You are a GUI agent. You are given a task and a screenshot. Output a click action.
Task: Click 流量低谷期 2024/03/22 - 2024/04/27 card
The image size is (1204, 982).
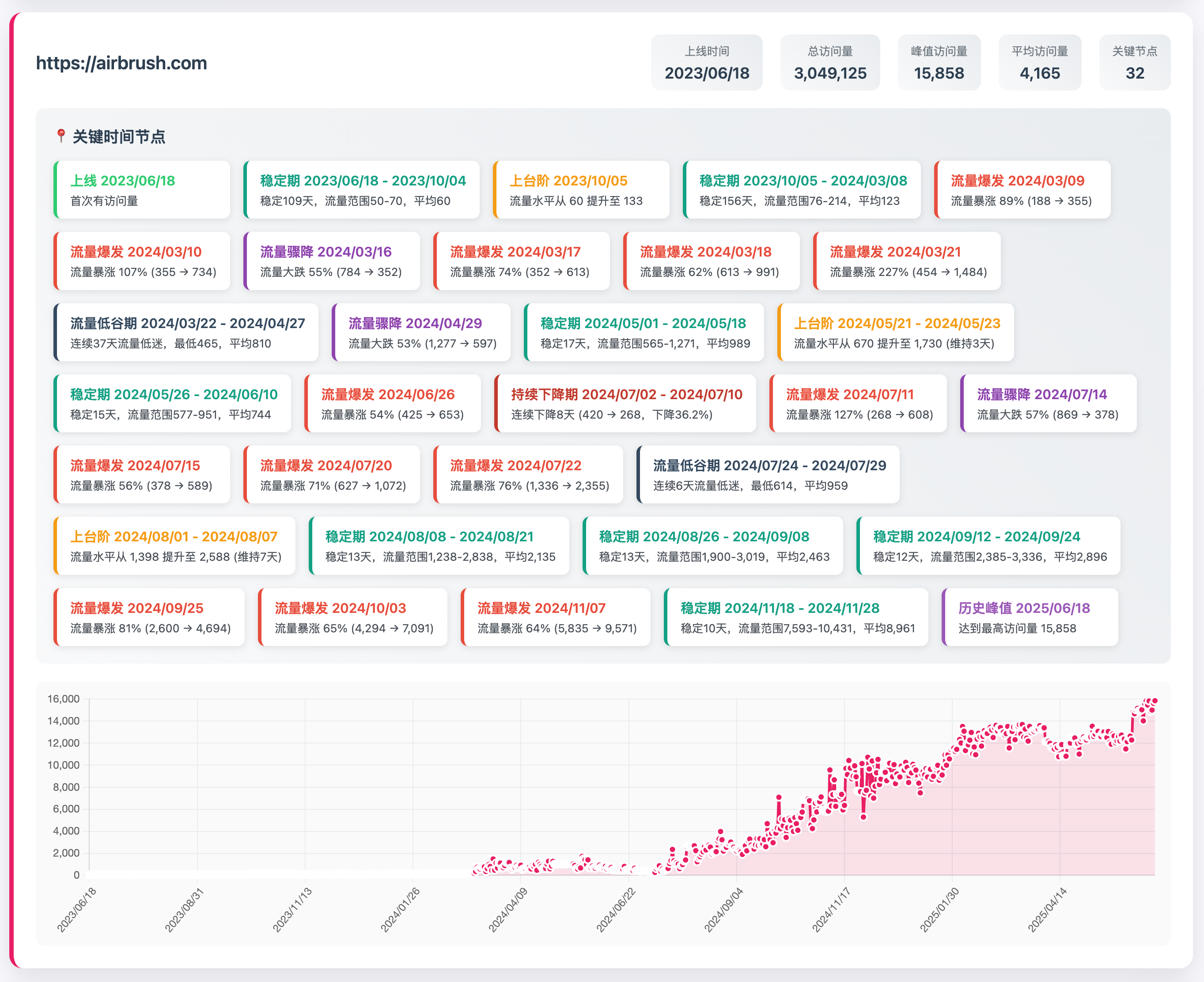[186, 332]
